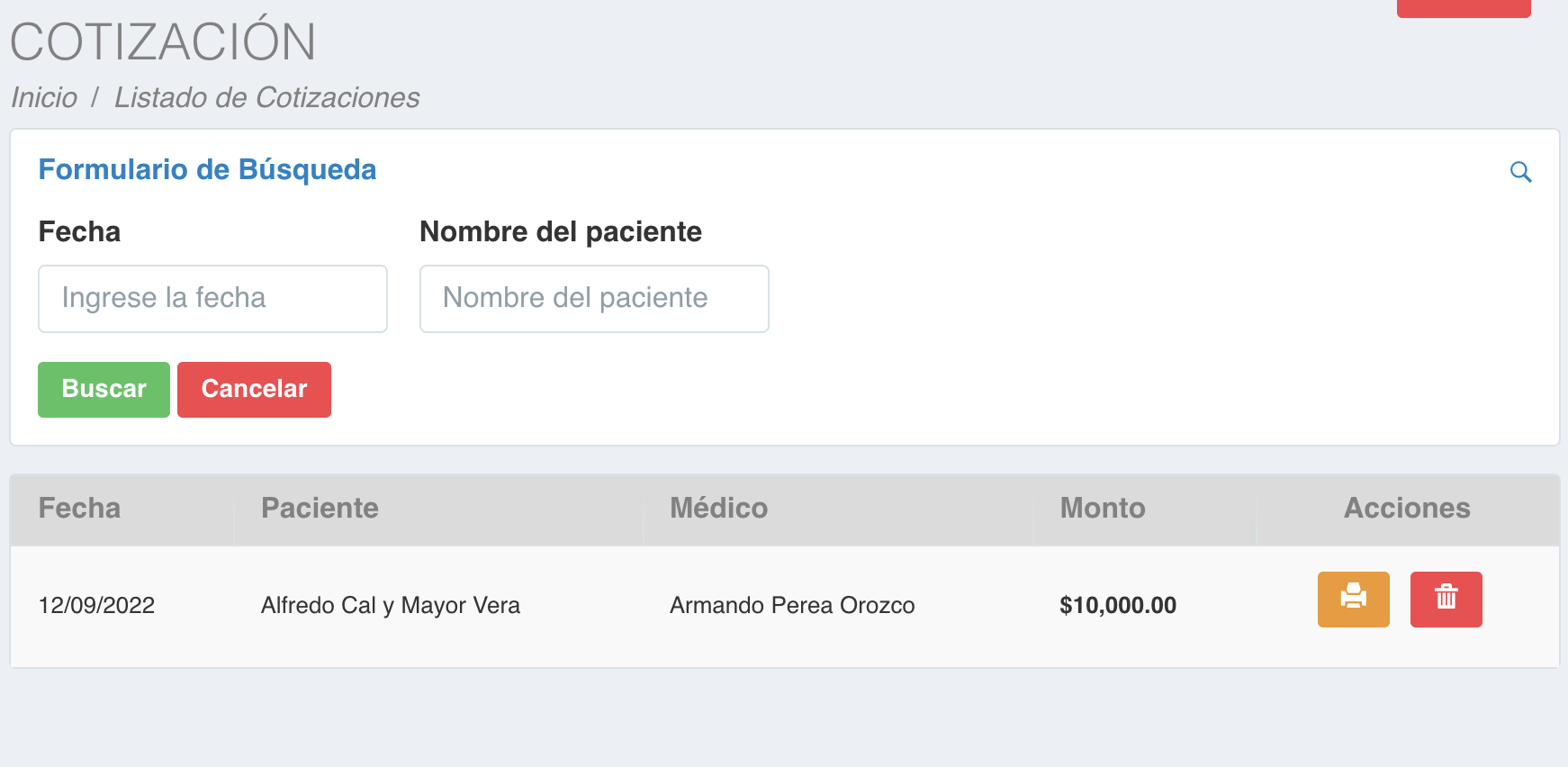Click the red button at top right
The height and width of the screenshot is (767, 1568).
point(1463,8)
